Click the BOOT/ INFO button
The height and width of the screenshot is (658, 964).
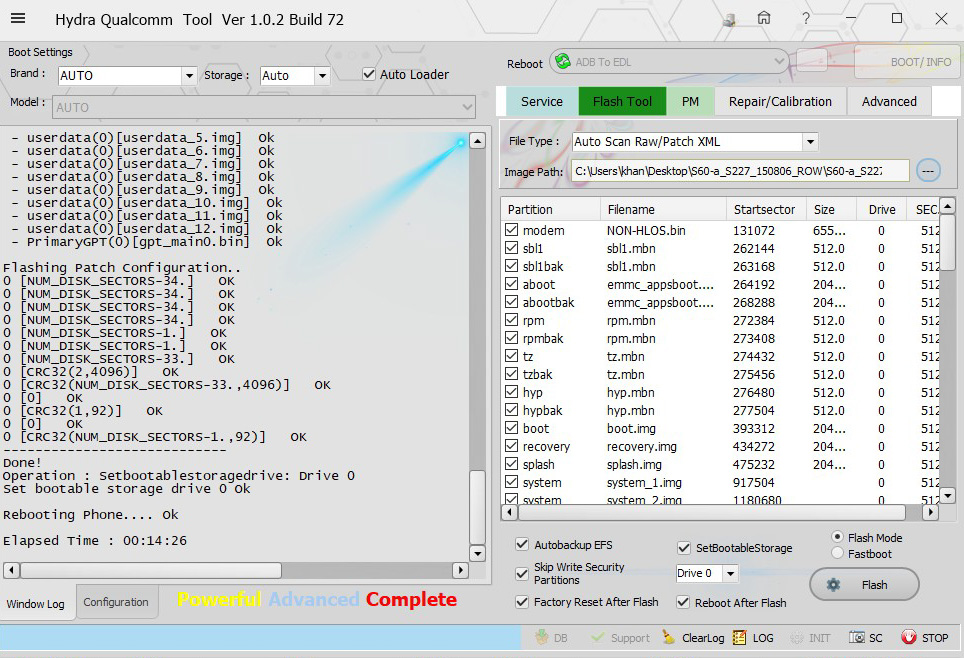click(x=907, y=62)
